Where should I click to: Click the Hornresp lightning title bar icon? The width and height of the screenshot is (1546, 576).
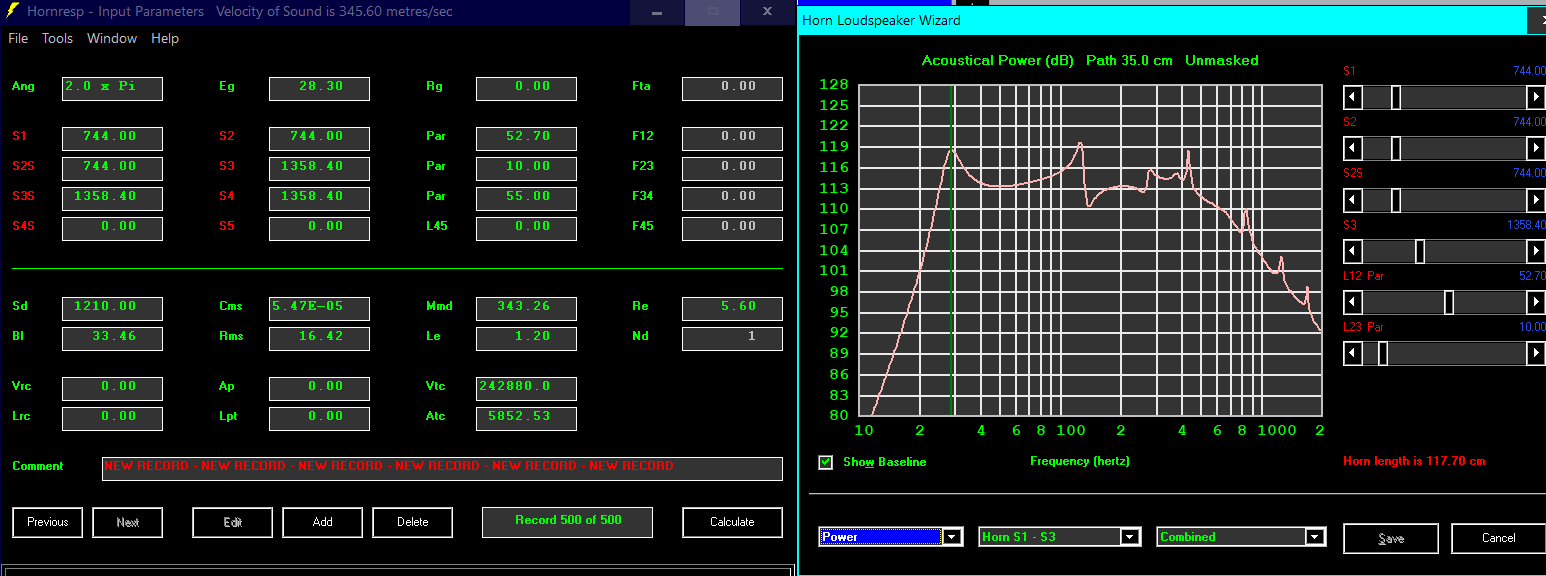pyautogui.click(x=13, y=11)
